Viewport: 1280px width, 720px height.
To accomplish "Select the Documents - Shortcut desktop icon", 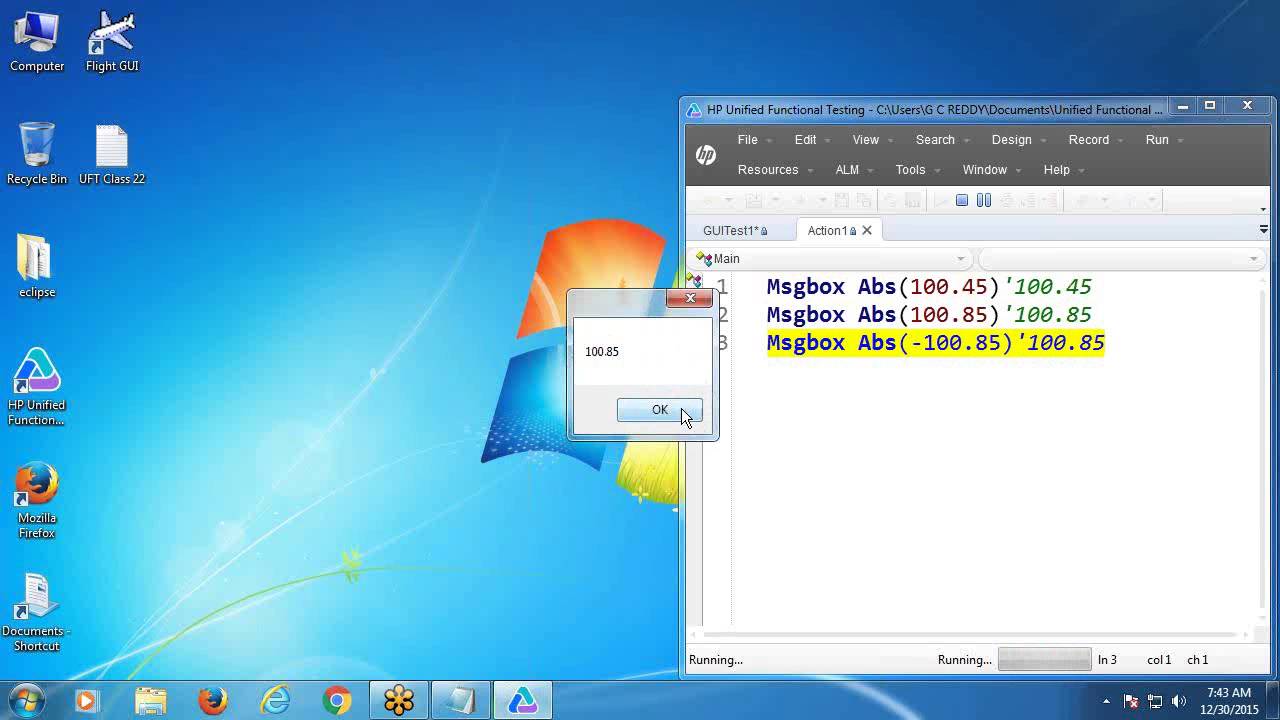I will (37, 613).
